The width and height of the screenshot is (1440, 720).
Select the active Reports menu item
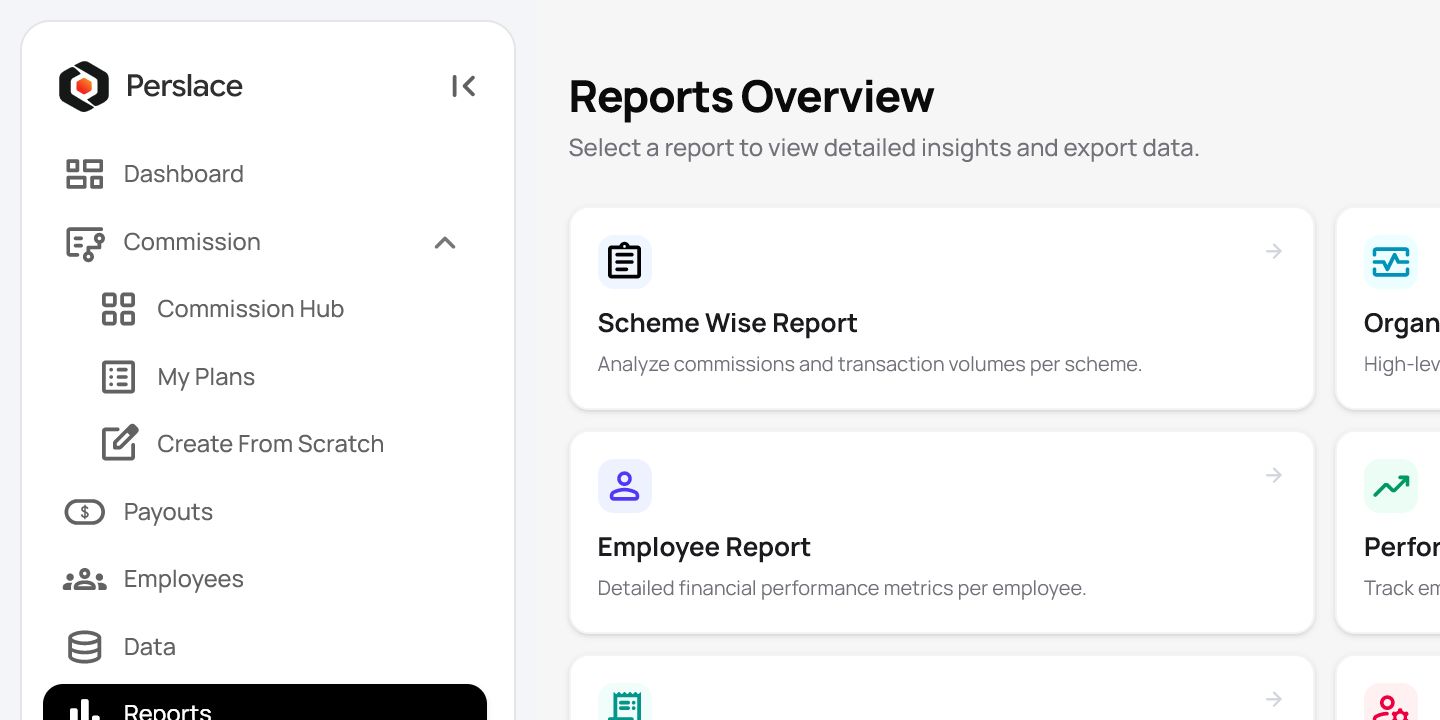tap(265, 703)
